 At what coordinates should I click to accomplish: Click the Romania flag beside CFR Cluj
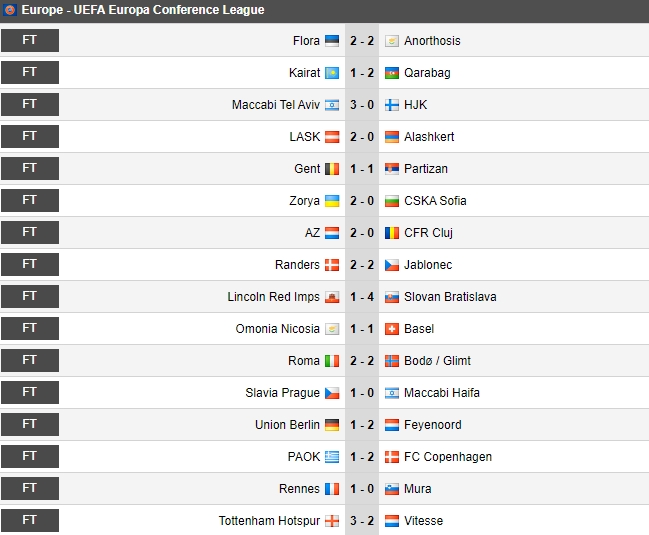coord(392,233)
